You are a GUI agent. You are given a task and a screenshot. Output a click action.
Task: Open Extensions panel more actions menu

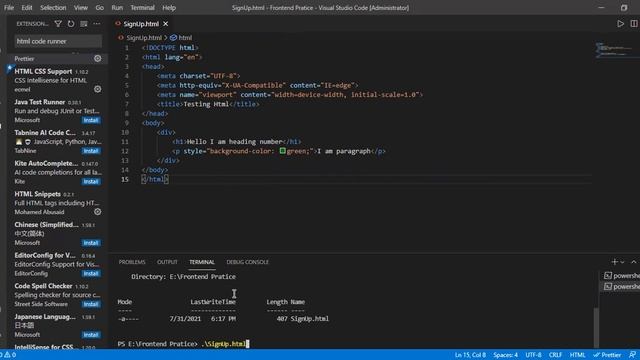pyautogui.click(x=97, y=24)
